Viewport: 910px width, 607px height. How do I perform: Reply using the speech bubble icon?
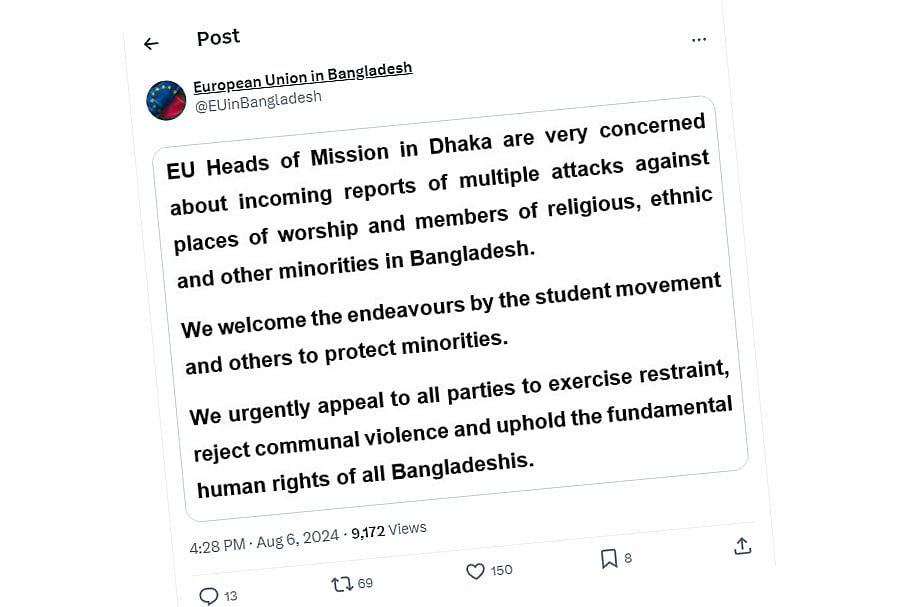coord(208,597)
